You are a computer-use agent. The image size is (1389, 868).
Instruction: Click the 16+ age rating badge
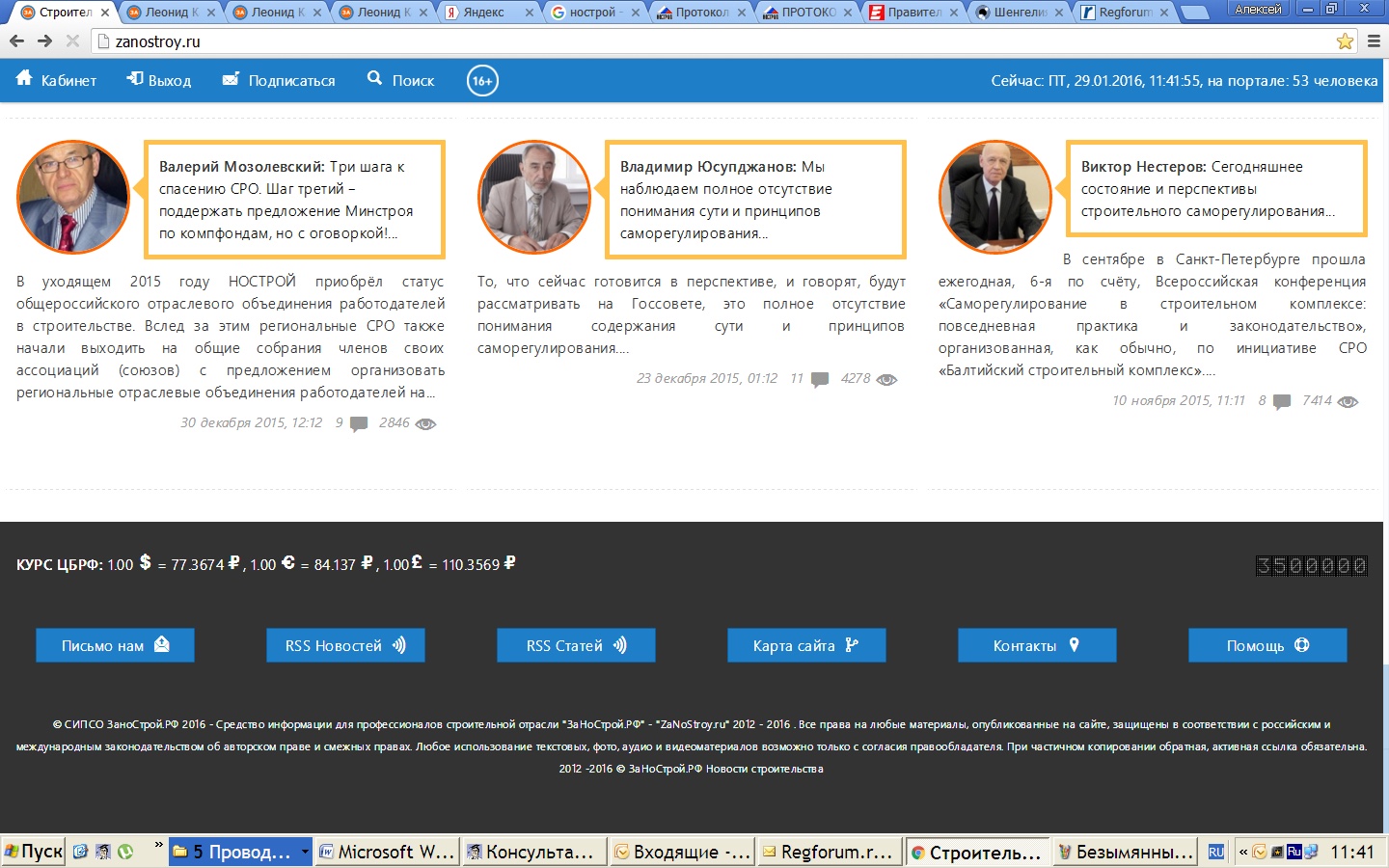pyautogui.click(x=482, y=81)
